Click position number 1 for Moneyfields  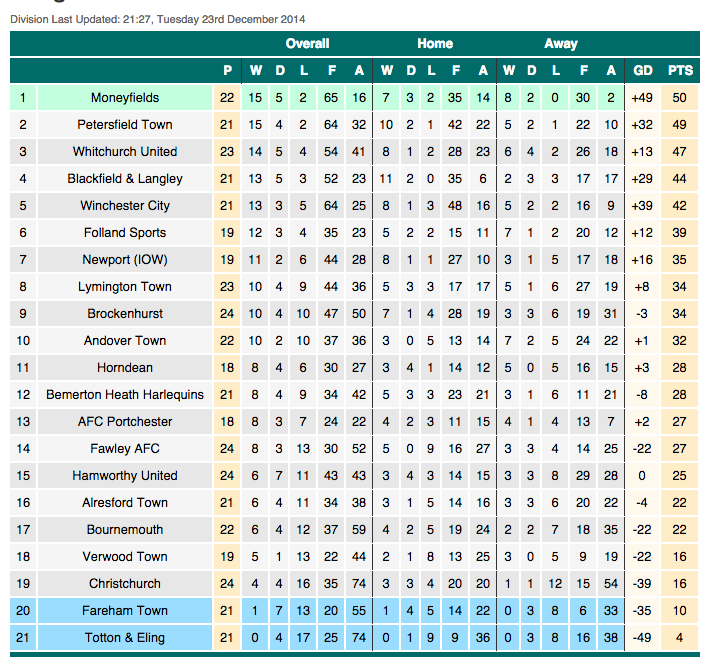coord(23,98)
